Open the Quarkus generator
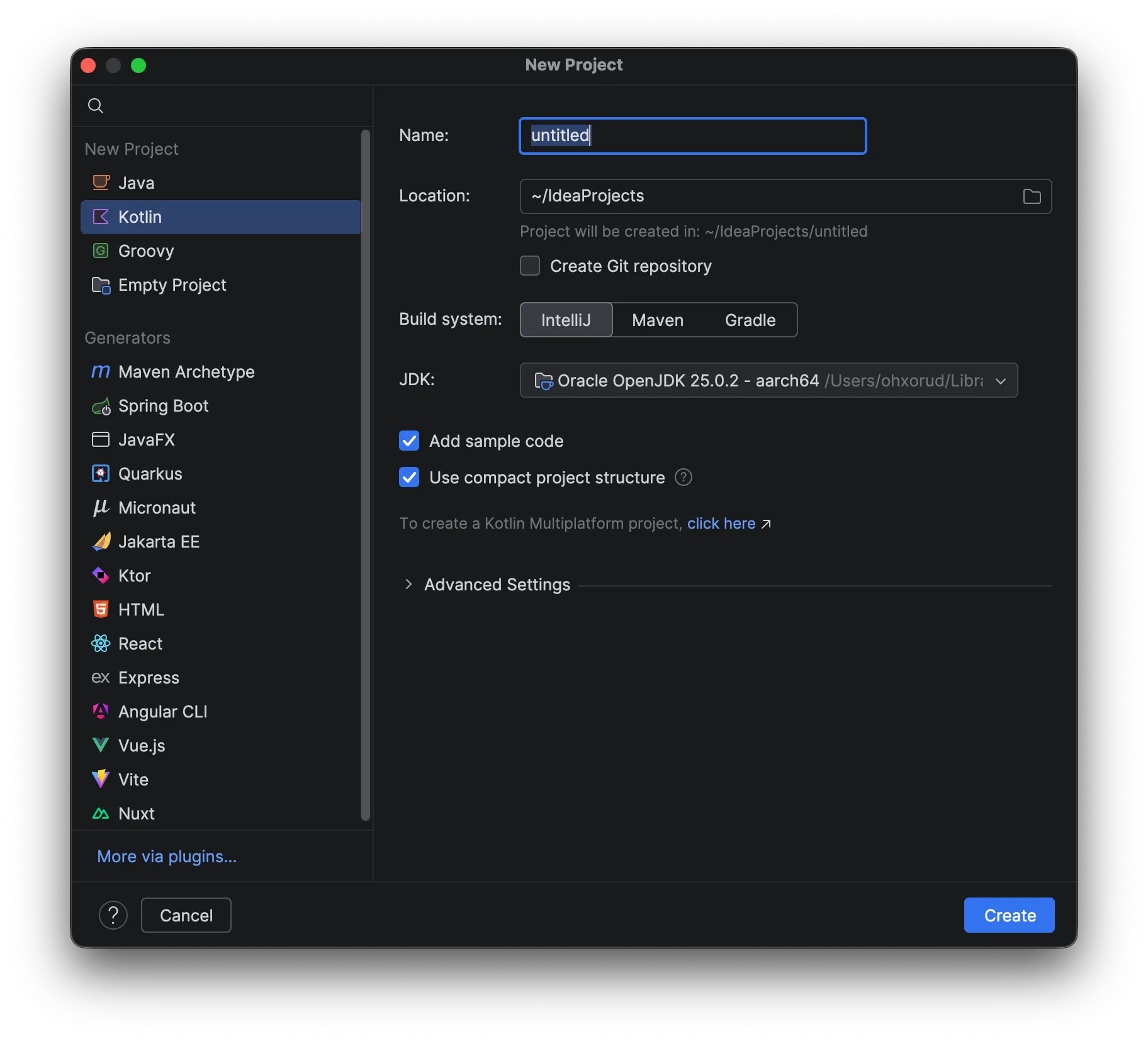This screenshot has width=1148, height=1041. (150, 473)
